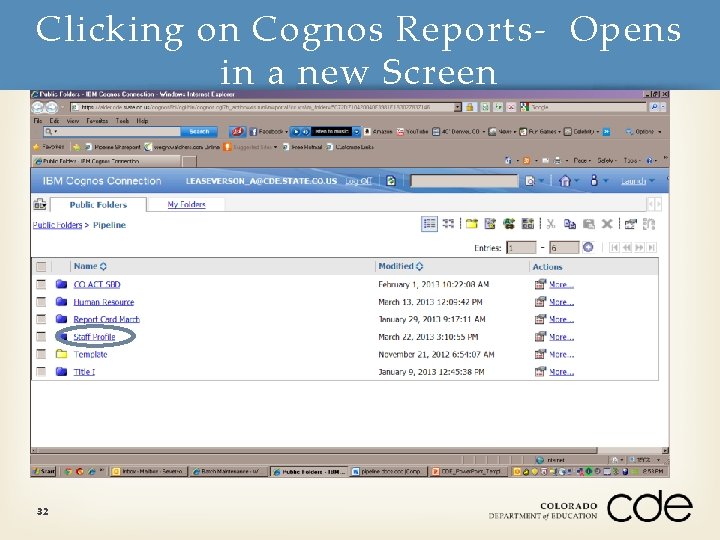Click the Facebook toolbar icon
This screenshot has width=720, height=540.
253,132
